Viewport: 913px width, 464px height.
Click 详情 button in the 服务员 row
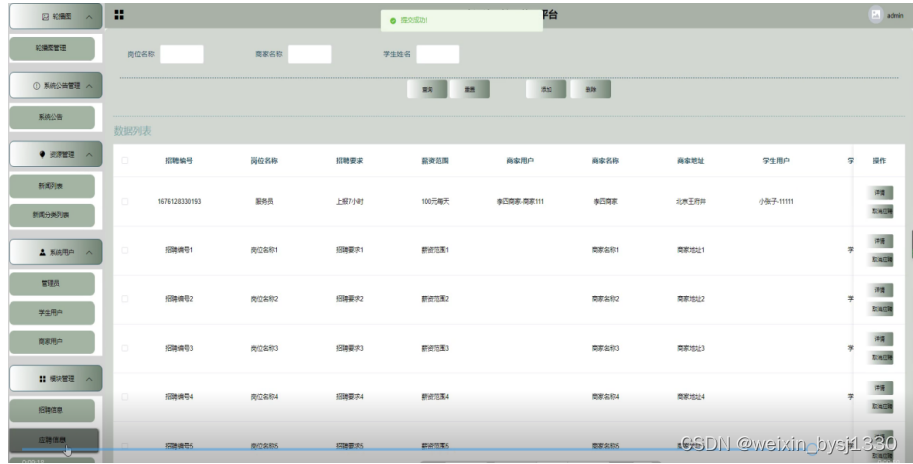(880, 192)
